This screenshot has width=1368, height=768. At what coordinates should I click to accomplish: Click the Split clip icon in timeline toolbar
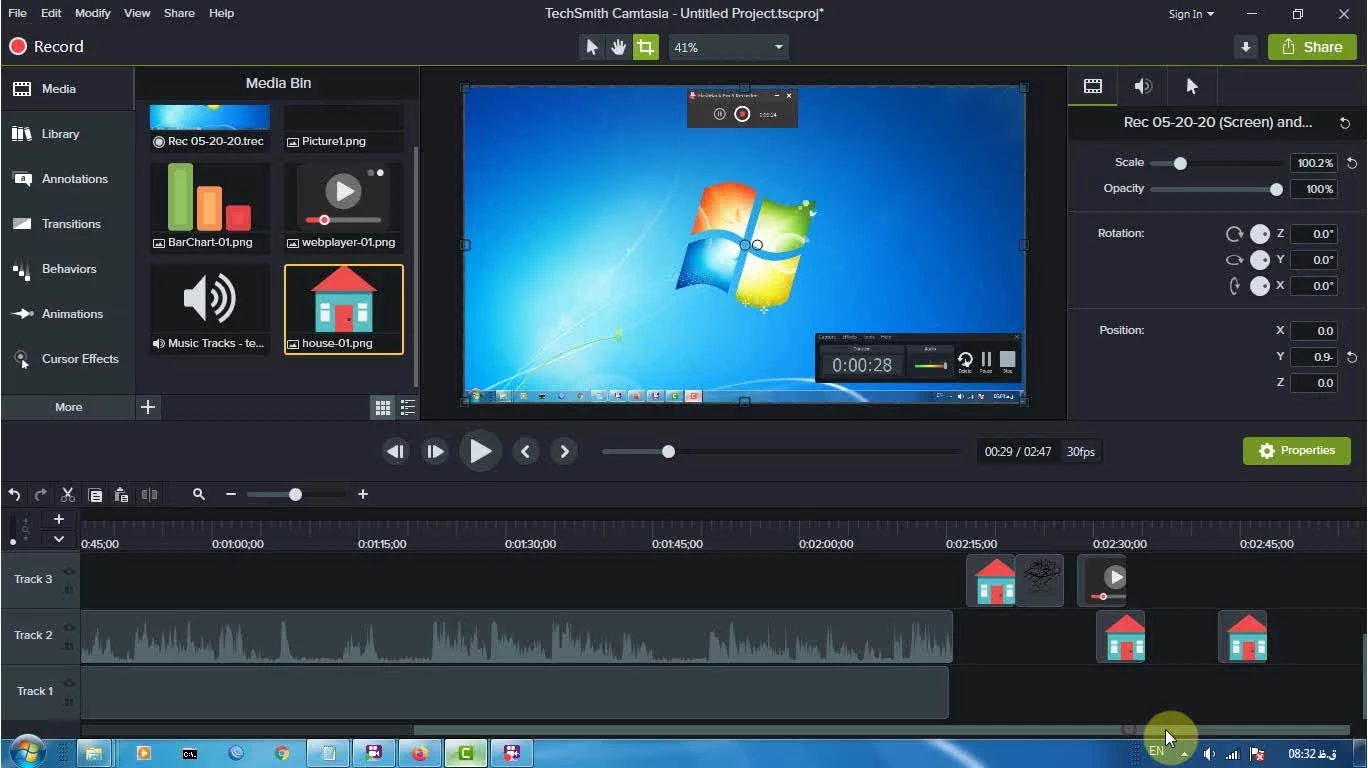tap(149, 494)
